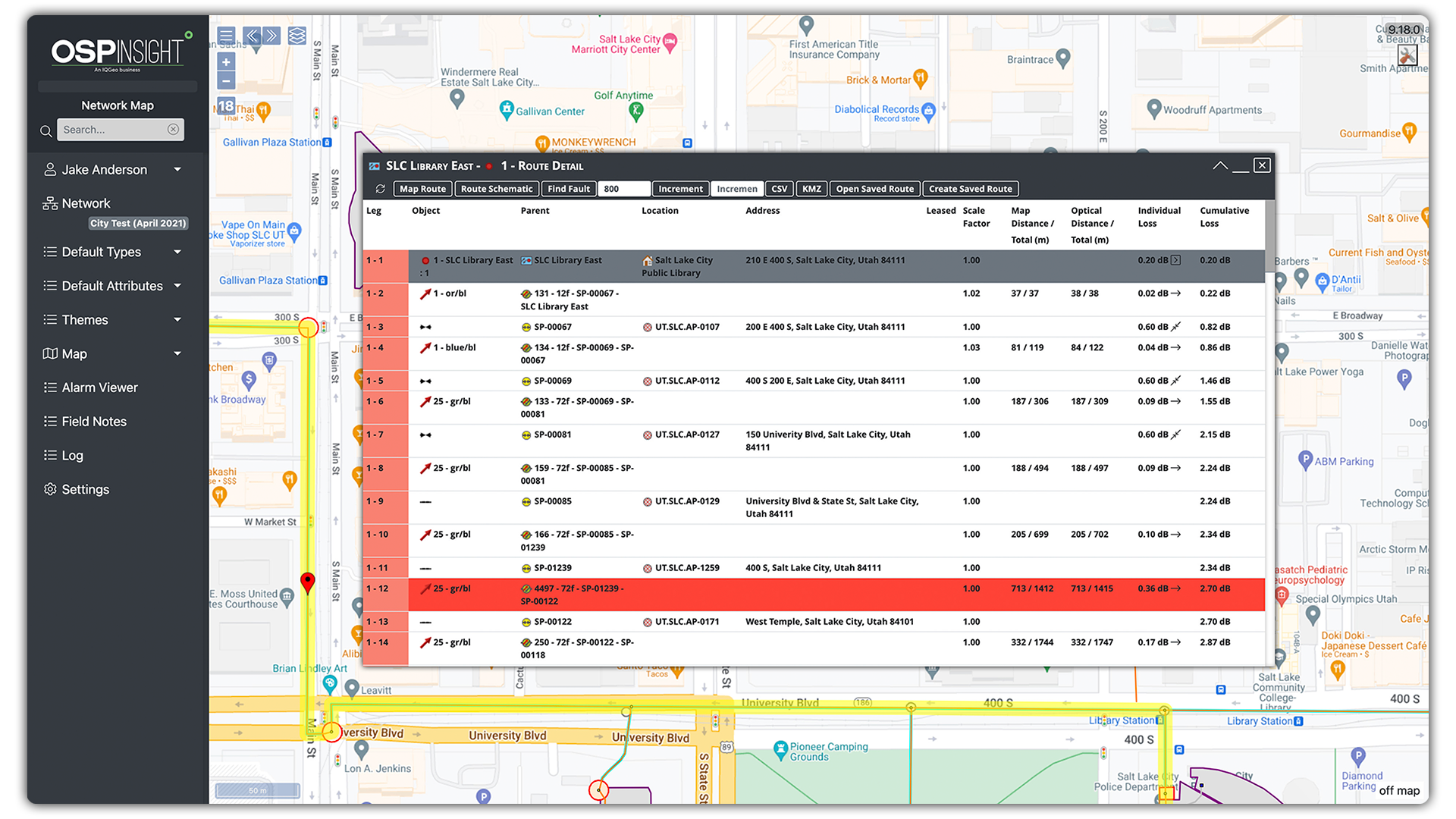Zoom out on the map

[x=226, y=80]
